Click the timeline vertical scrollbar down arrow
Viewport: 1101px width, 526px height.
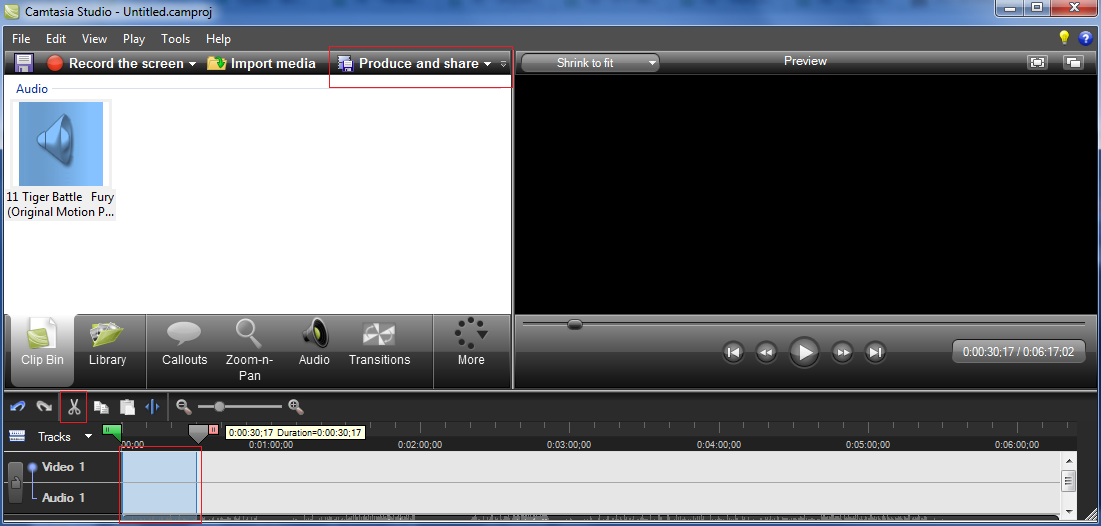coord(1068,511)
